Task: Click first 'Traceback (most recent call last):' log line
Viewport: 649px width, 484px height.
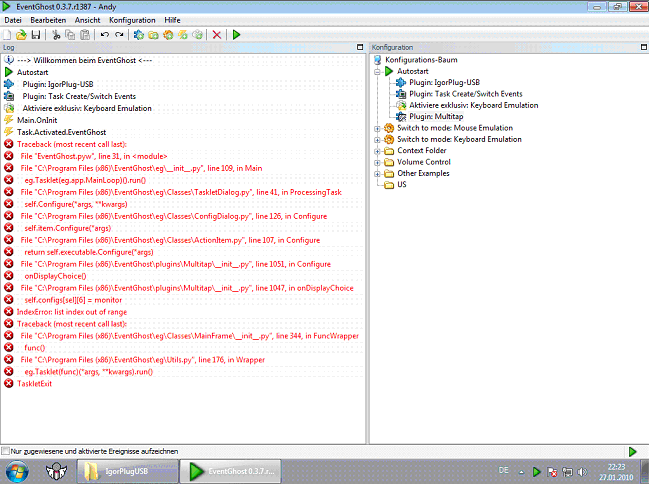Action: coord(72,144)
